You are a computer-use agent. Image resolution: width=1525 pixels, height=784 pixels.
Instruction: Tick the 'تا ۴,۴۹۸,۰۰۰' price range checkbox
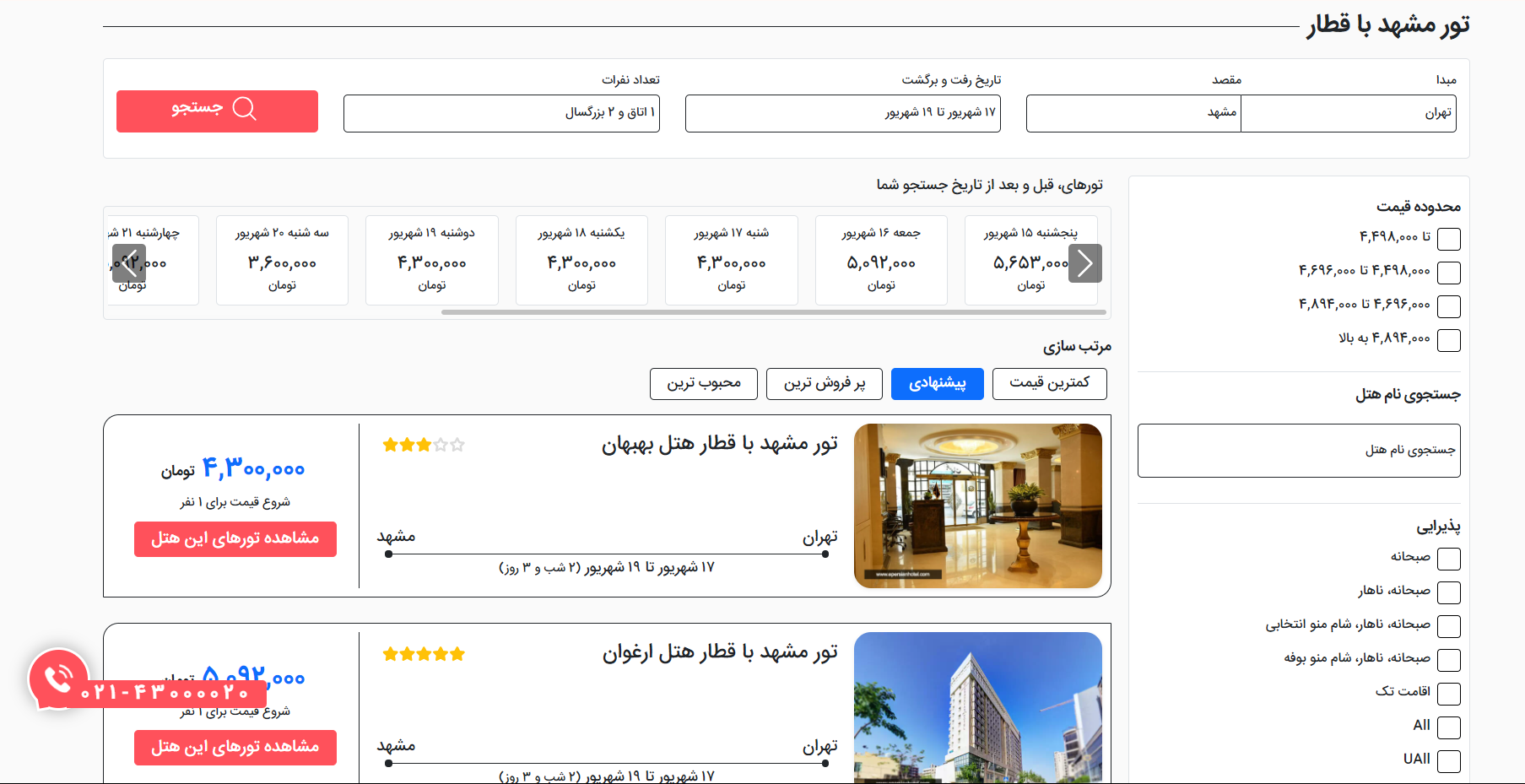[1448, 239]
